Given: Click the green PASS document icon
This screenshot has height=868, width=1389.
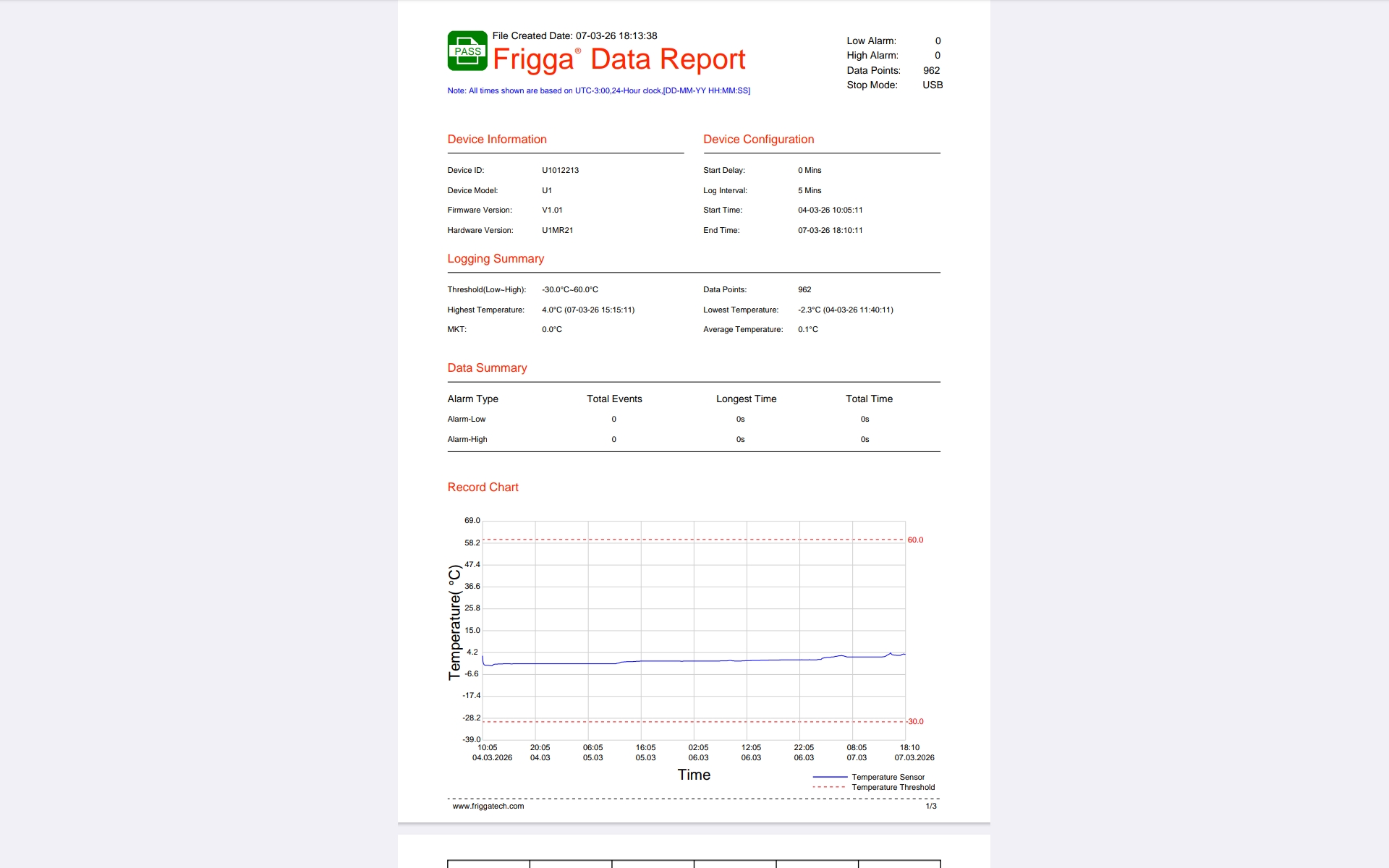Looking at the screenshot, I should 467,51.
